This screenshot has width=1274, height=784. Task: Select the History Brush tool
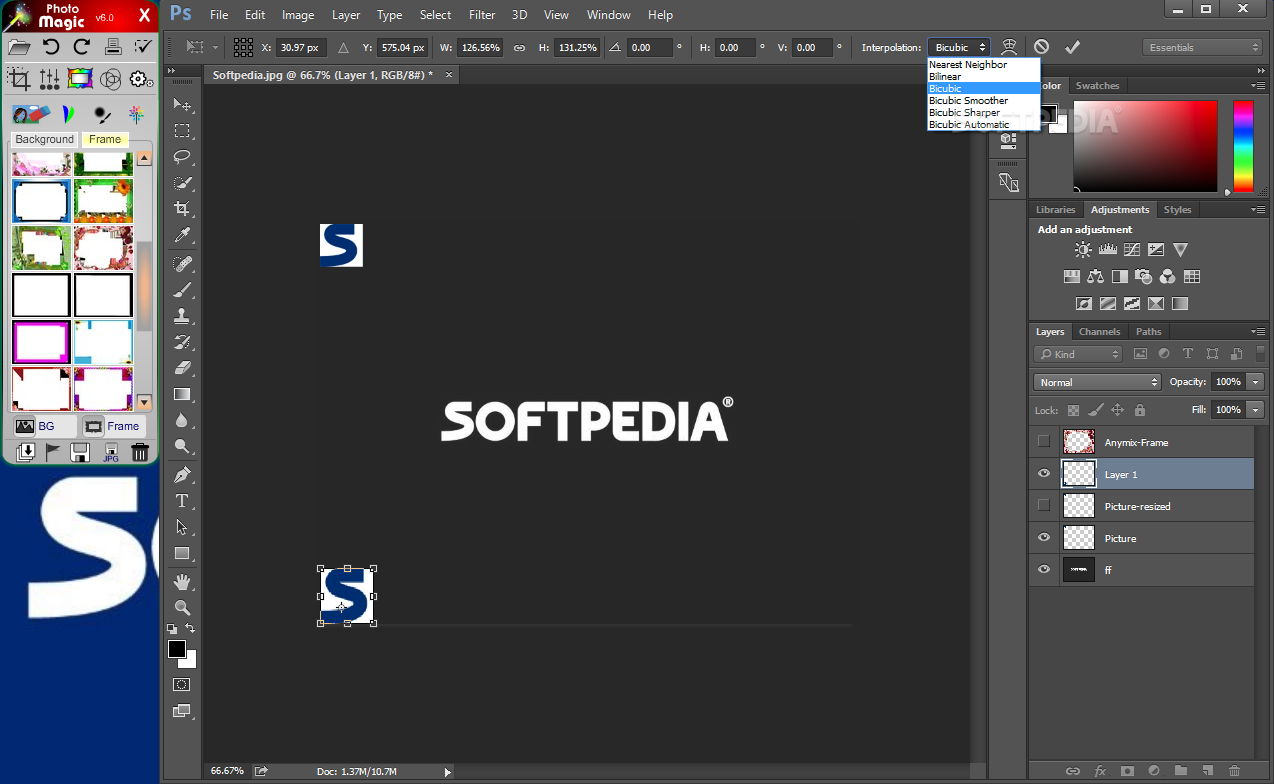[x=183, y=342]
